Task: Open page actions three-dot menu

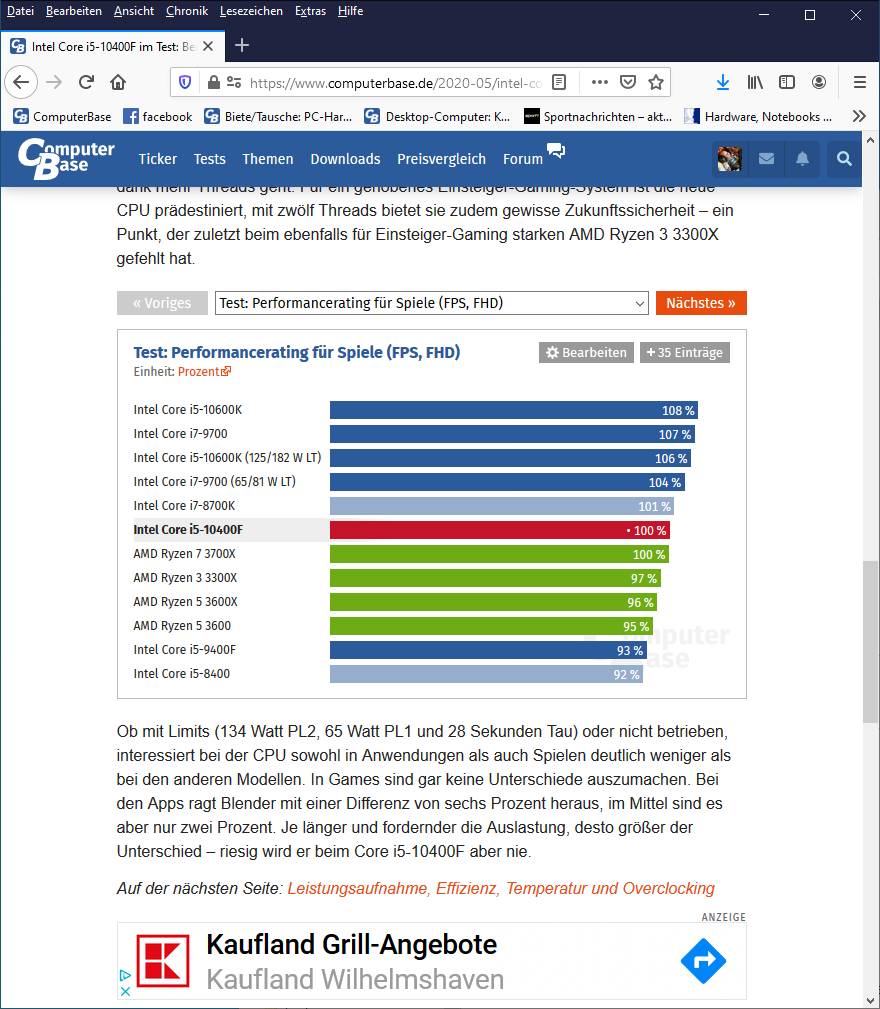Action: coord(600,82)
